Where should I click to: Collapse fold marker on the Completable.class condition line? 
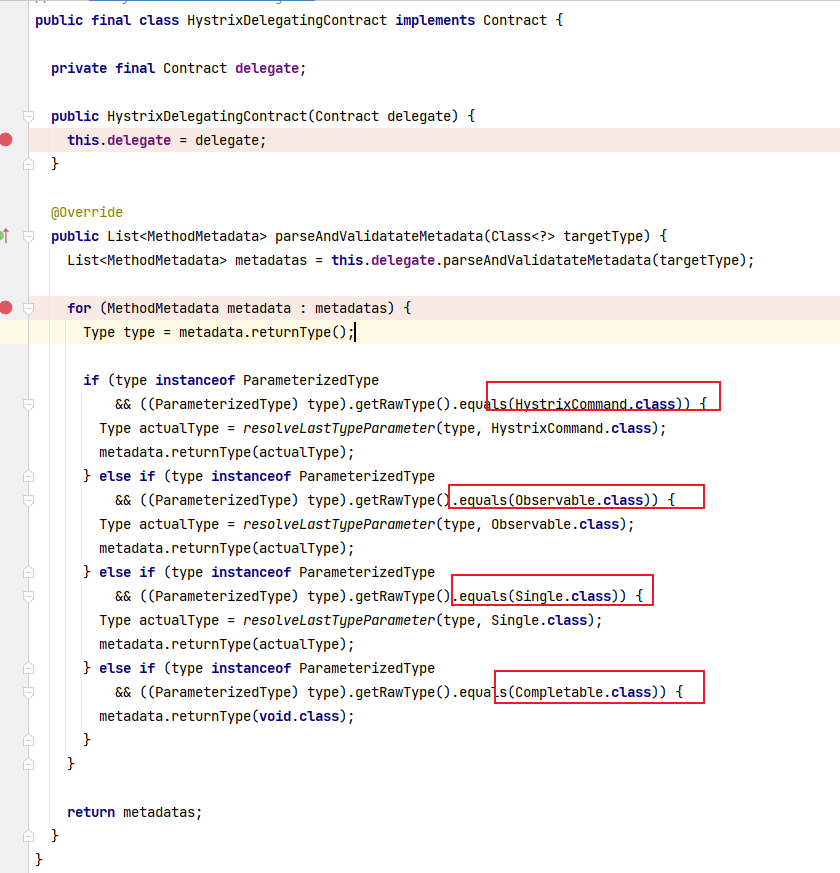tap(28, 692)
